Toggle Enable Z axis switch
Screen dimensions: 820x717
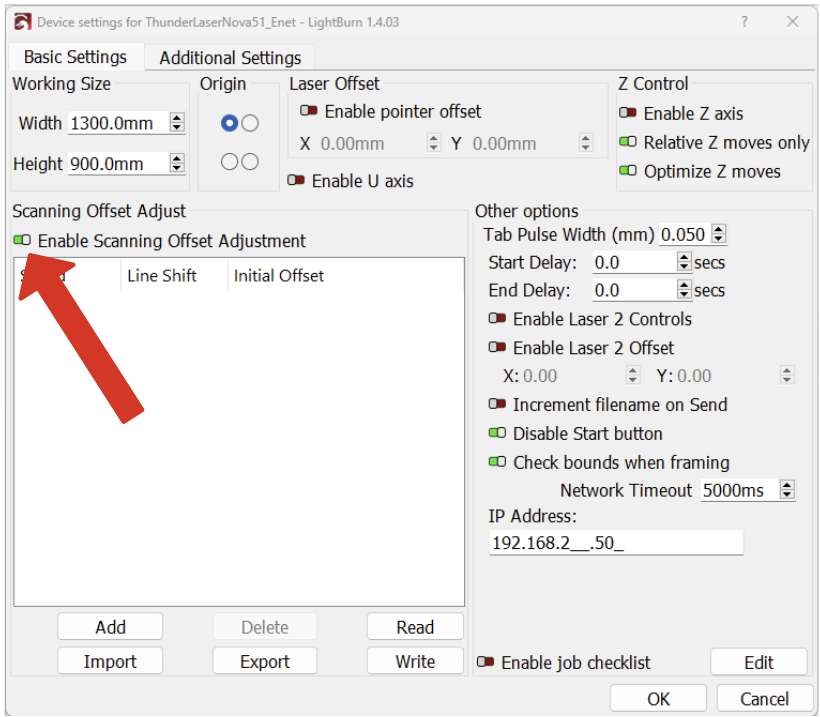coord(628,113)
